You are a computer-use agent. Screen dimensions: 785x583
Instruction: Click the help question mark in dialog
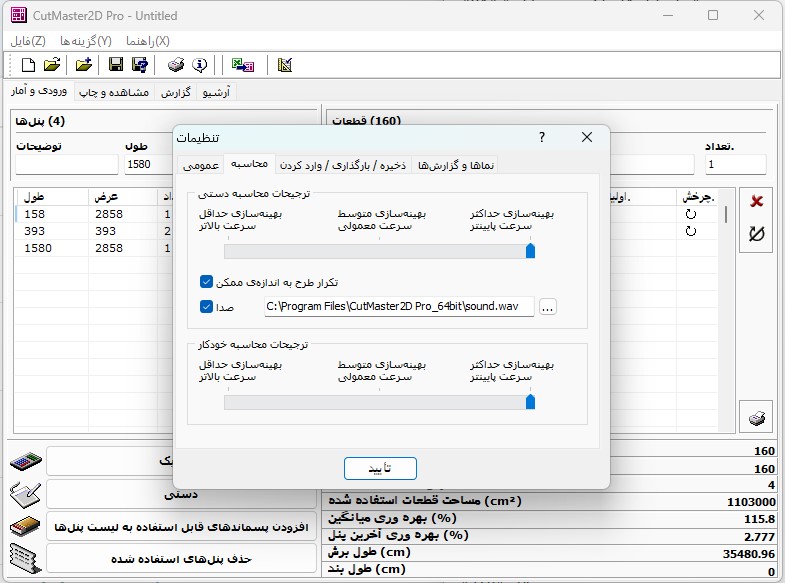(542, 137)
